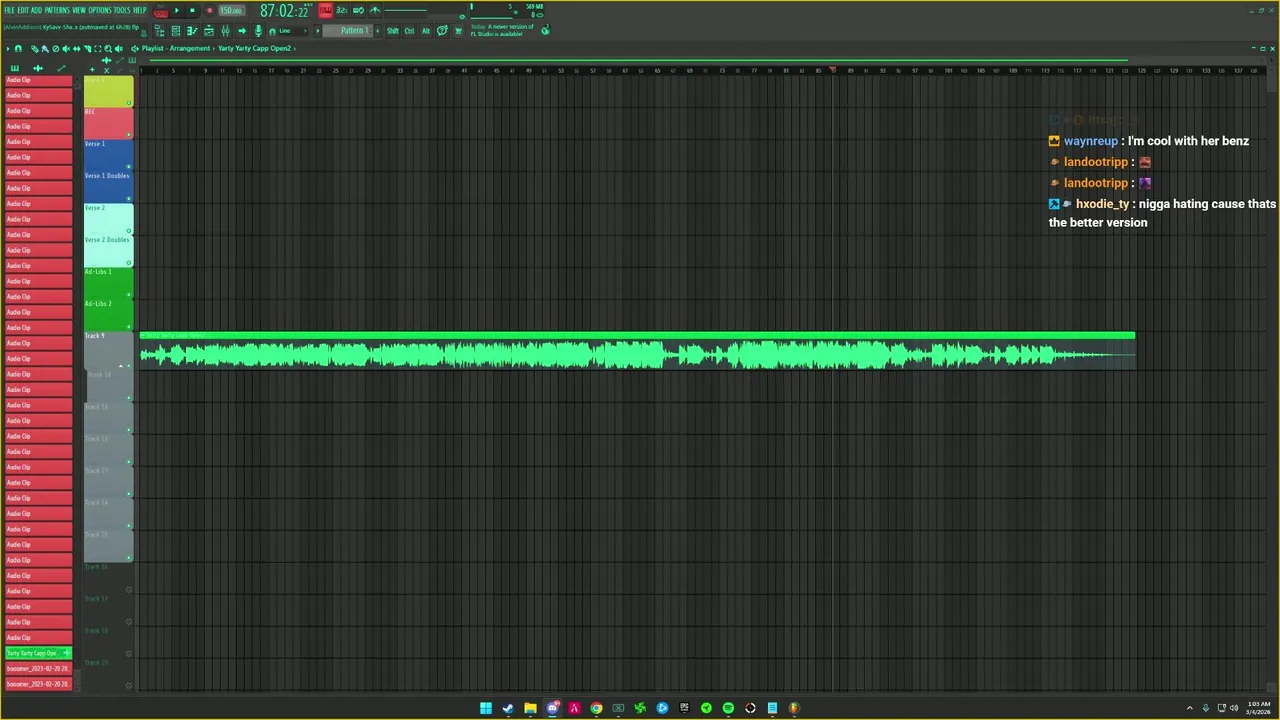Open the TOOLS menu
The height and width of the screenshot is (720, 1280).
(122, 10)
